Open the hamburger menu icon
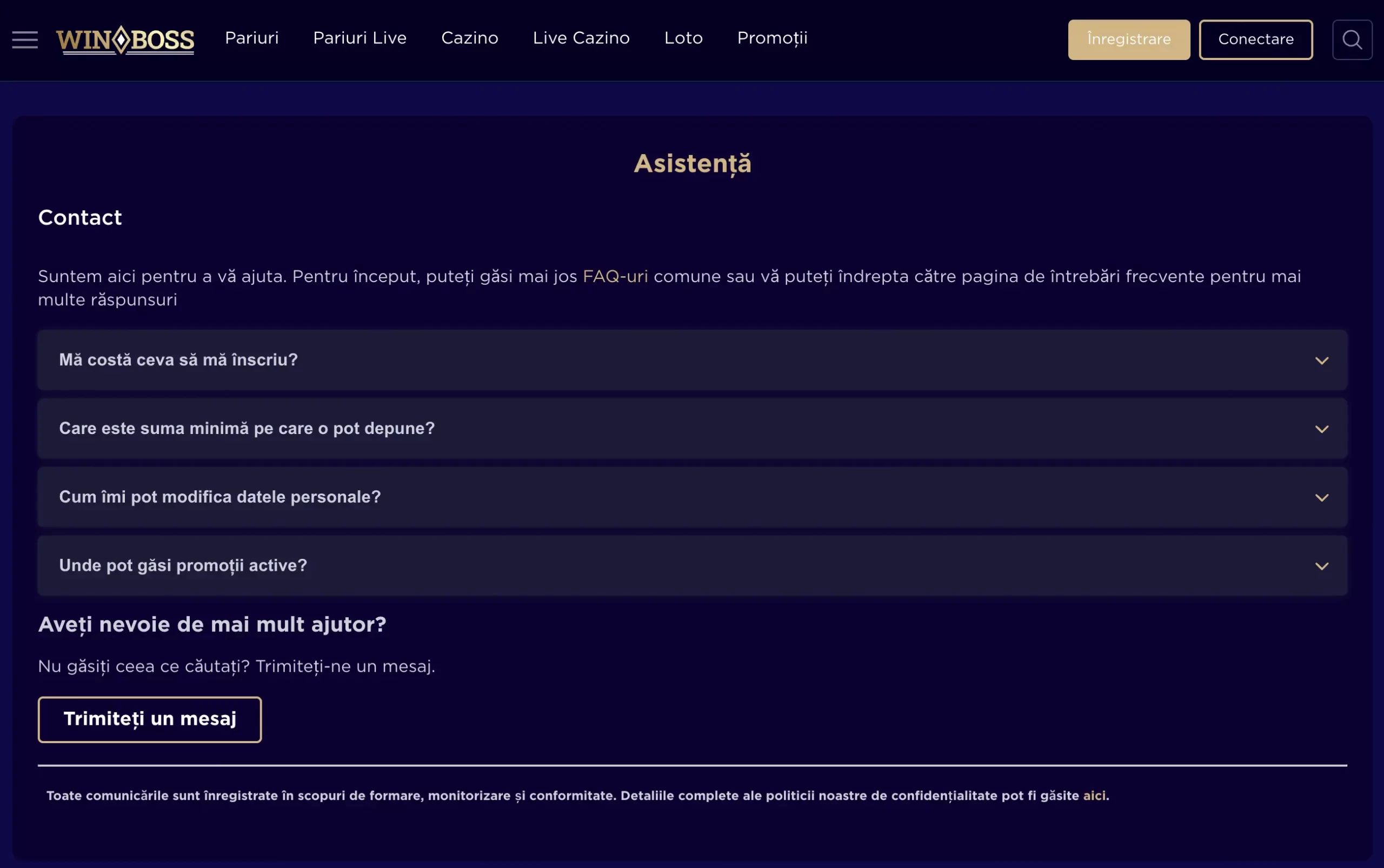This screenshot has height=868, width=1384. [x=25, y=39]
